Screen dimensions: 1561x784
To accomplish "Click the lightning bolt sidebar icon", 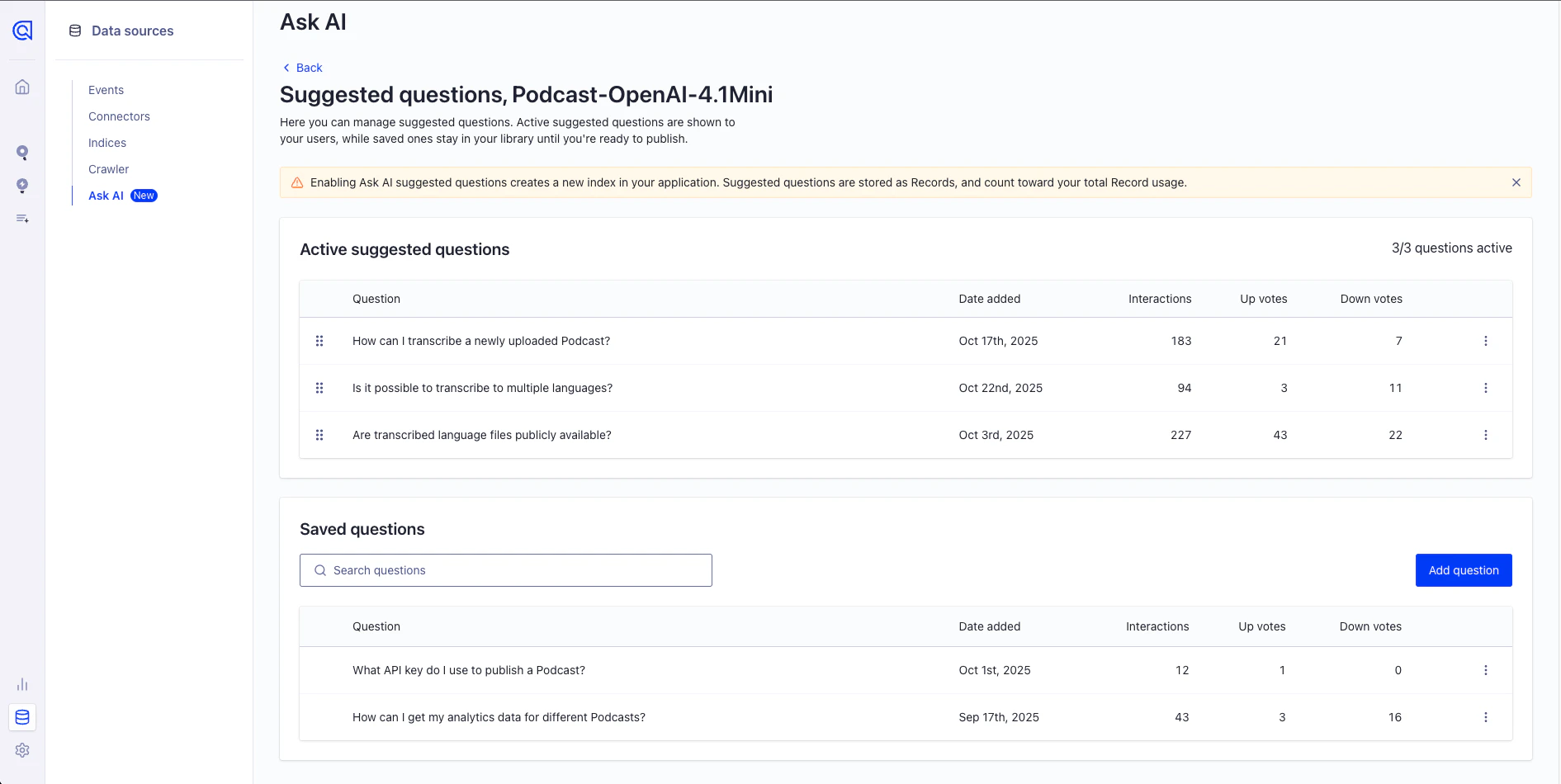I will pos(22,186).
